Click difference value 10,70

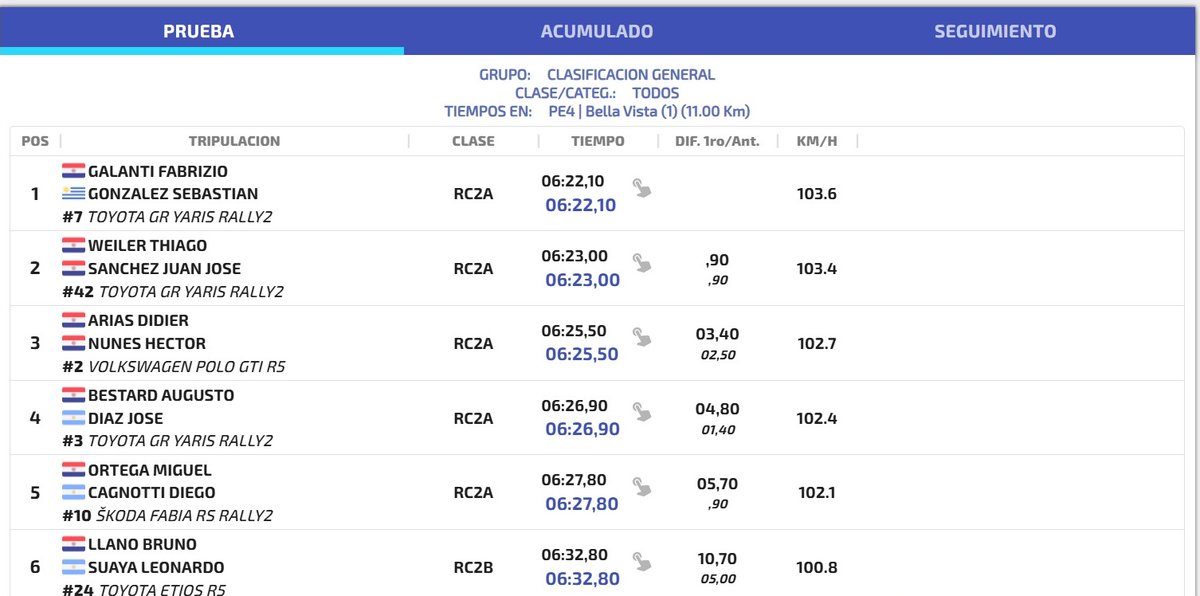[717, 559]
